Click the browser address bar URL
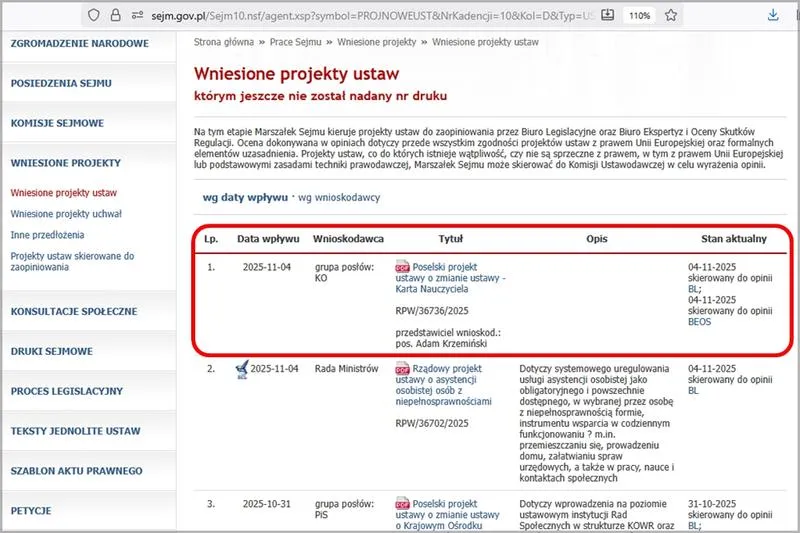 click(x=380, y=16)
